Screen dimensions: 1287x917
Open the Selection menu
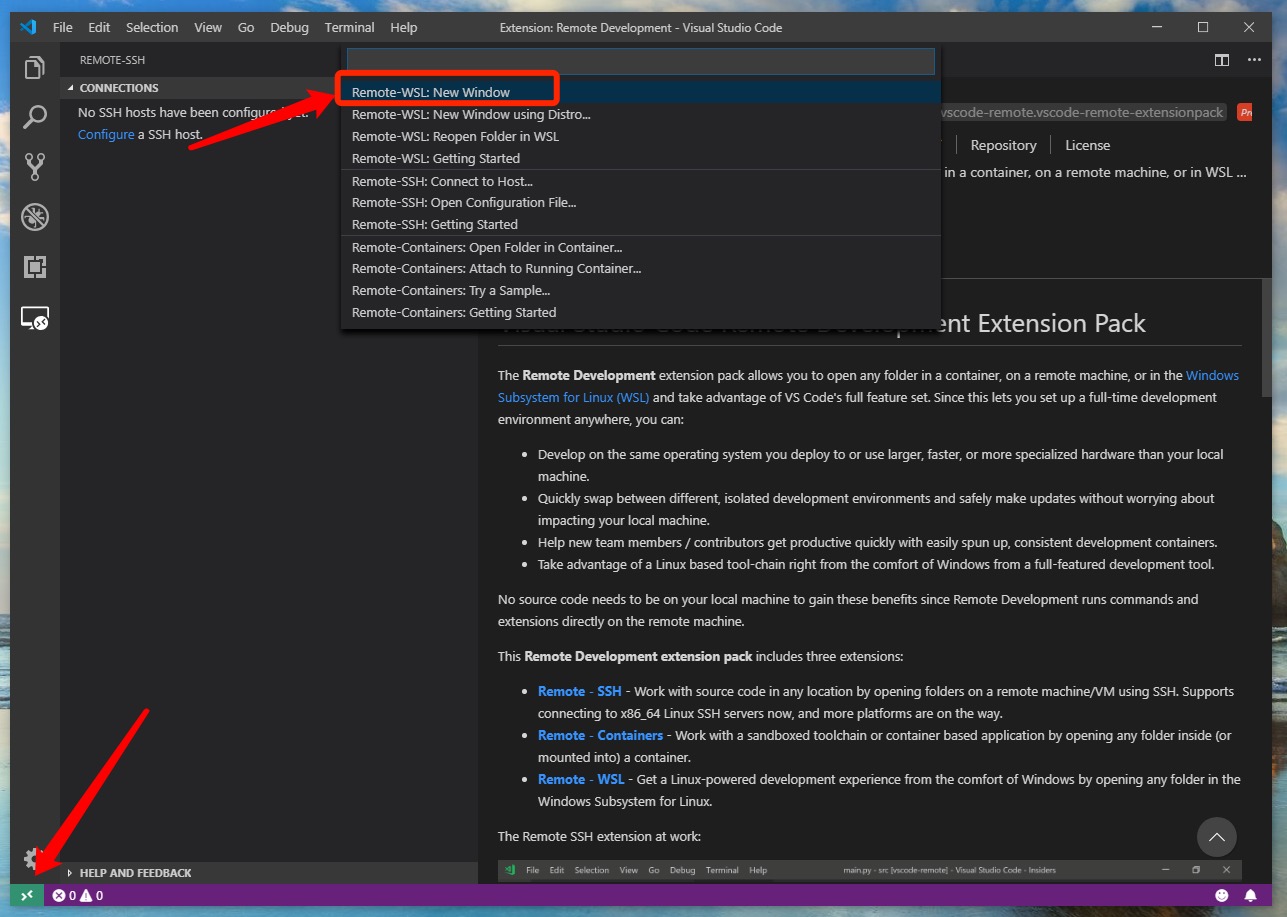coord(152,27)
